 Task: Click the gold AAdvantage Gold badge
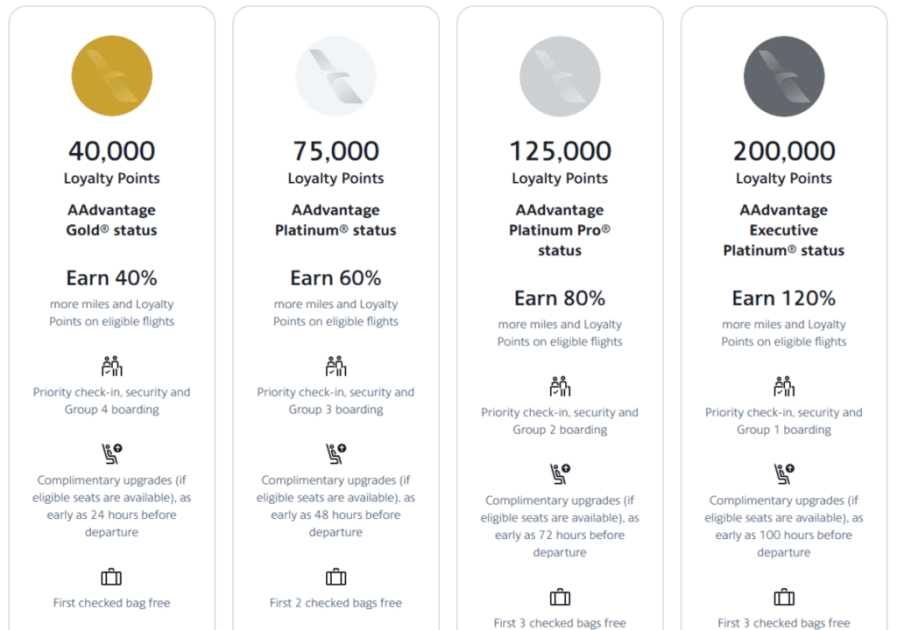(x=112, y=77)
